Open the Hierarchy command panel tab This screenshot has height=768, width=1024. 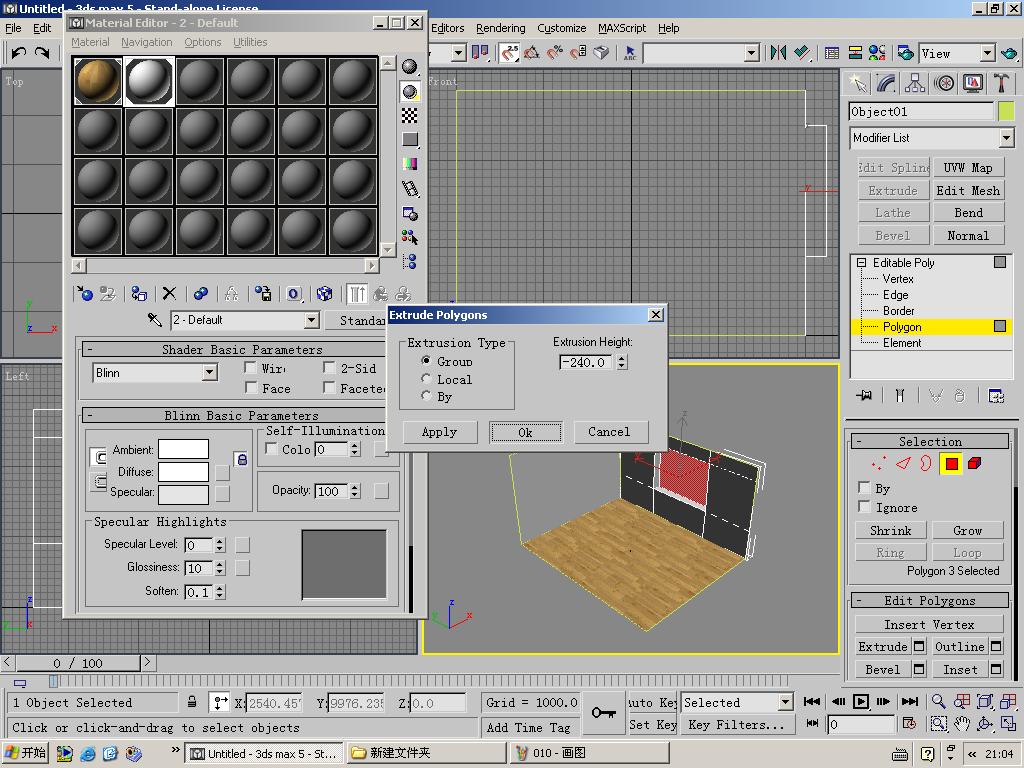point(915,84)
